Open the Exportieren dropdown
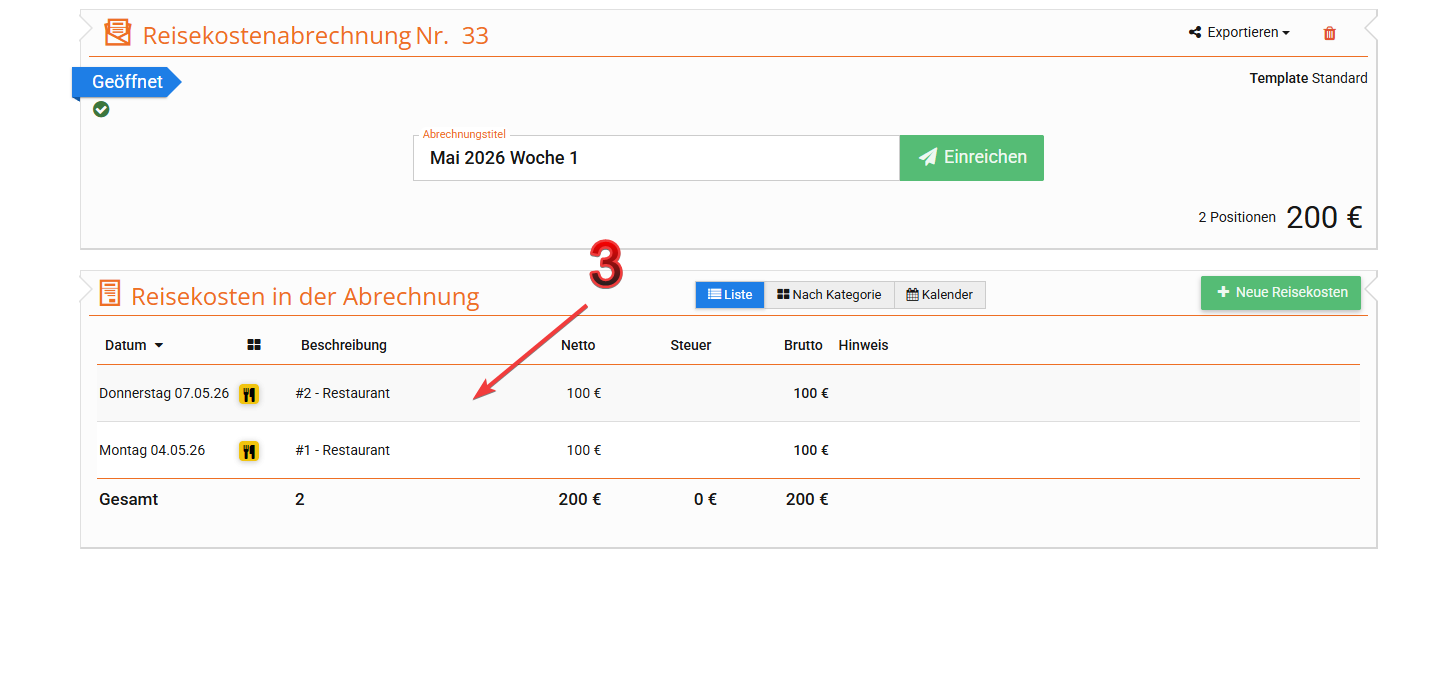 pos(1239,32)
